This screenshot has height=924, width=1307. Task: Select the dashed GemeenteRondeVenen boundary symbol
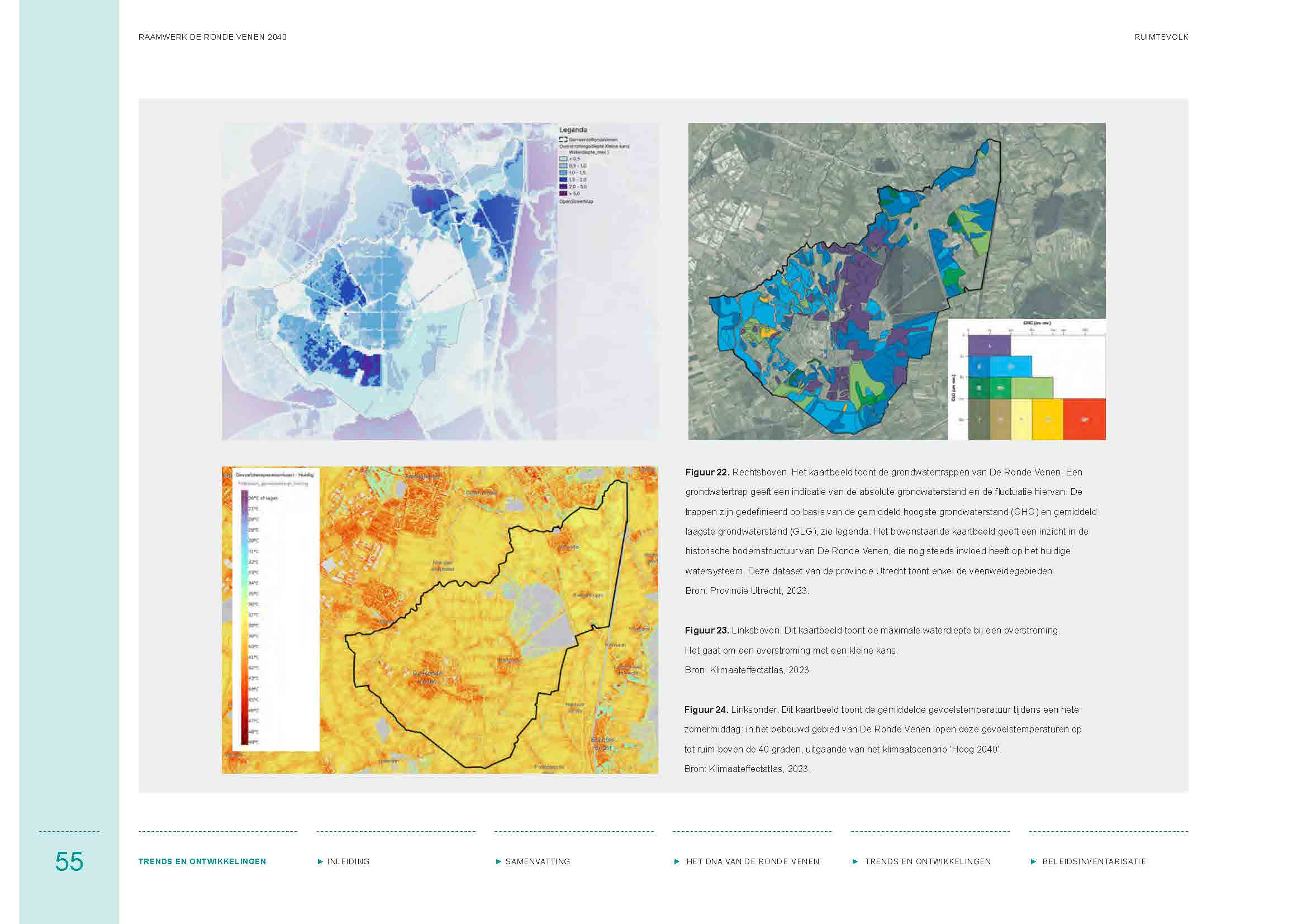(564, 140)
